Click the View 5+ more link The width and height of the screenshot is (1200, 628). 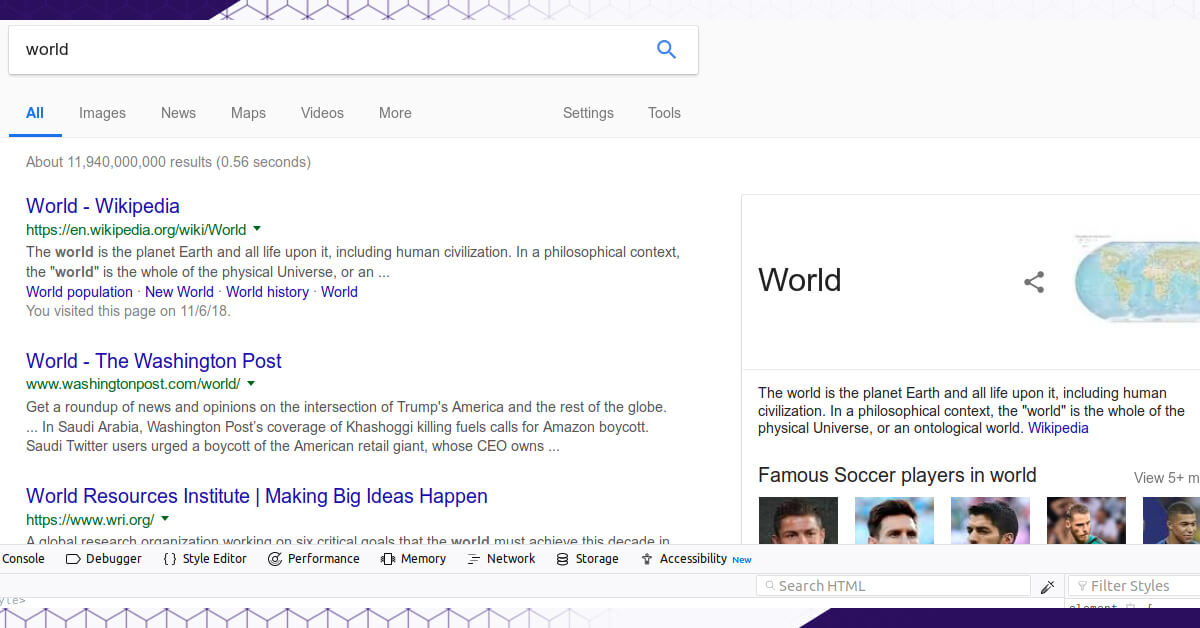pyautogui.click(x=1166, y=478)
